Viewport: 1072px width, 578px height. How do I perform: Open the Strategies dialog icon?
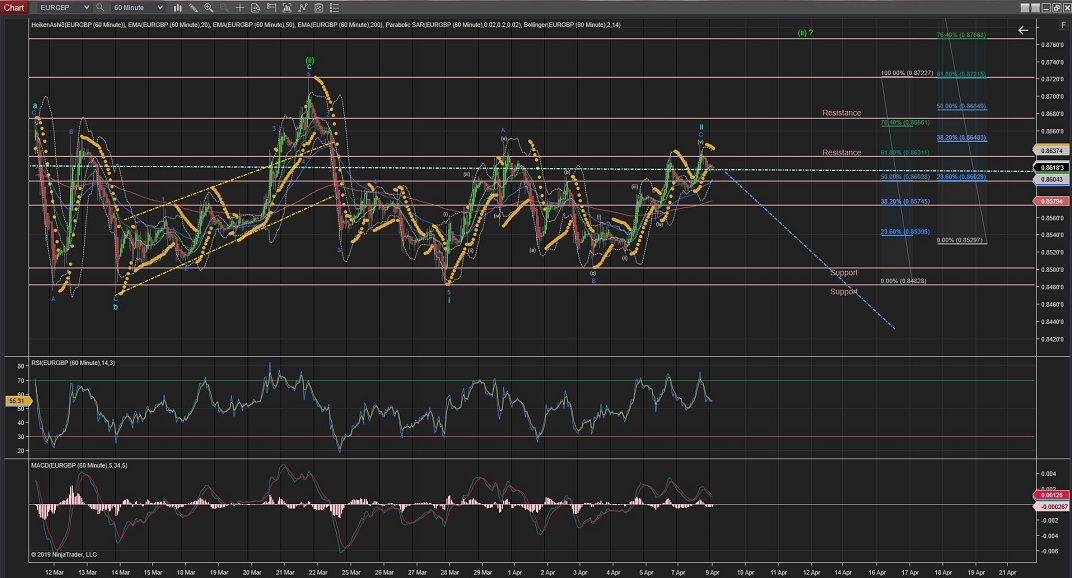pyautogui.click(x=319, y=8)
